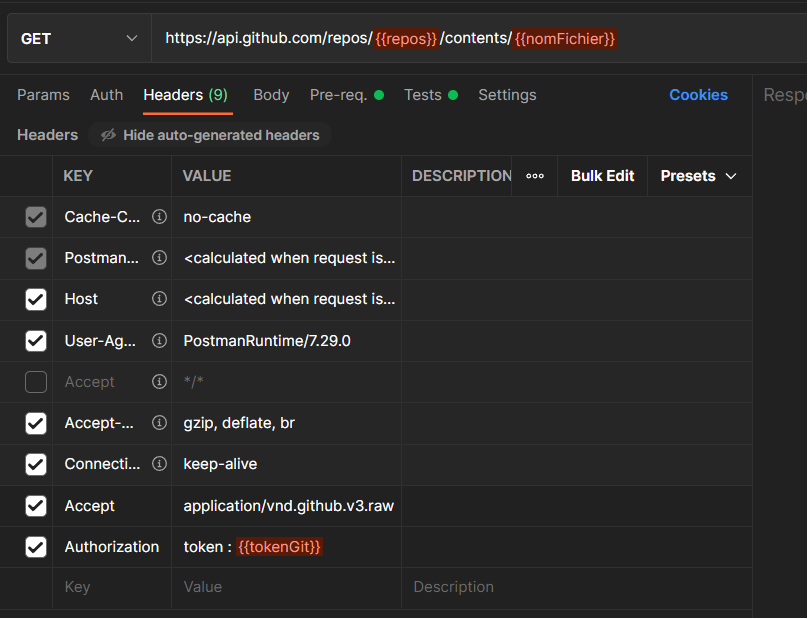
Task: Uncheck the User-Agent header checkbox
Action: tap(36, 341)
